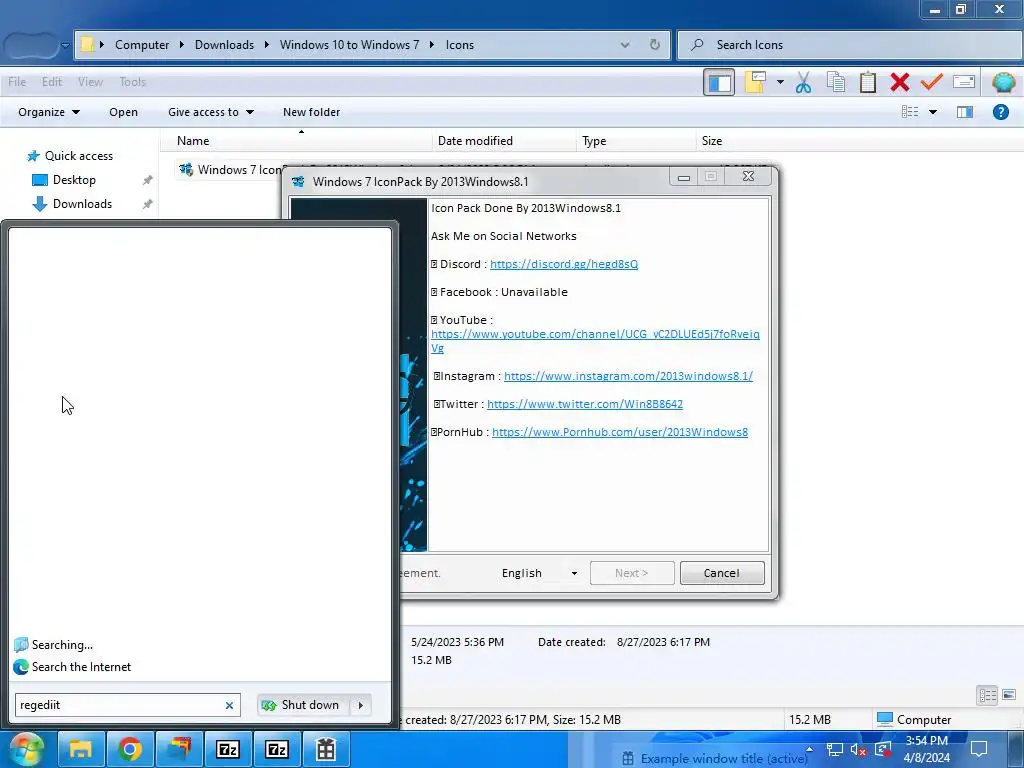Open the notification center icon
This screenshot has width=1024, height=768.
point(978,749)
